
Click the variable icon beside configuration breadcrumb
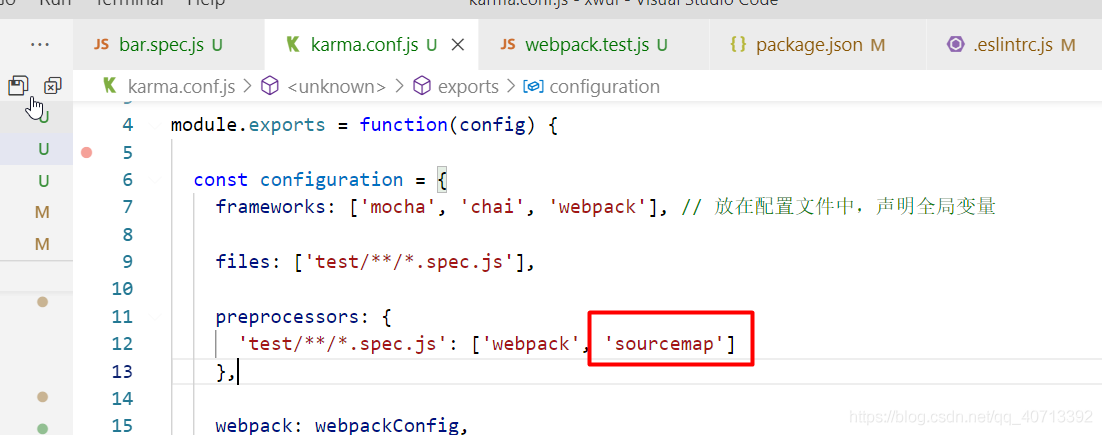(x=533, y=86)
